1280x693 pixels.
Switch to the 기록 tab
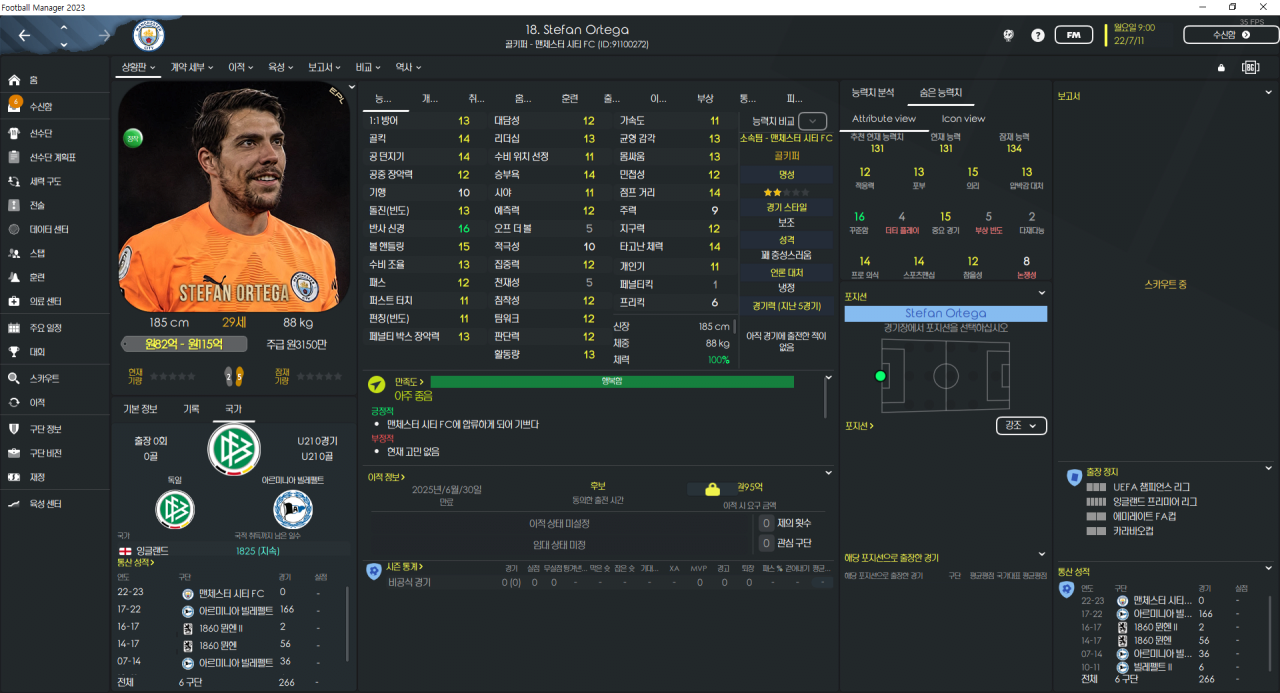(x=191, y=409)
